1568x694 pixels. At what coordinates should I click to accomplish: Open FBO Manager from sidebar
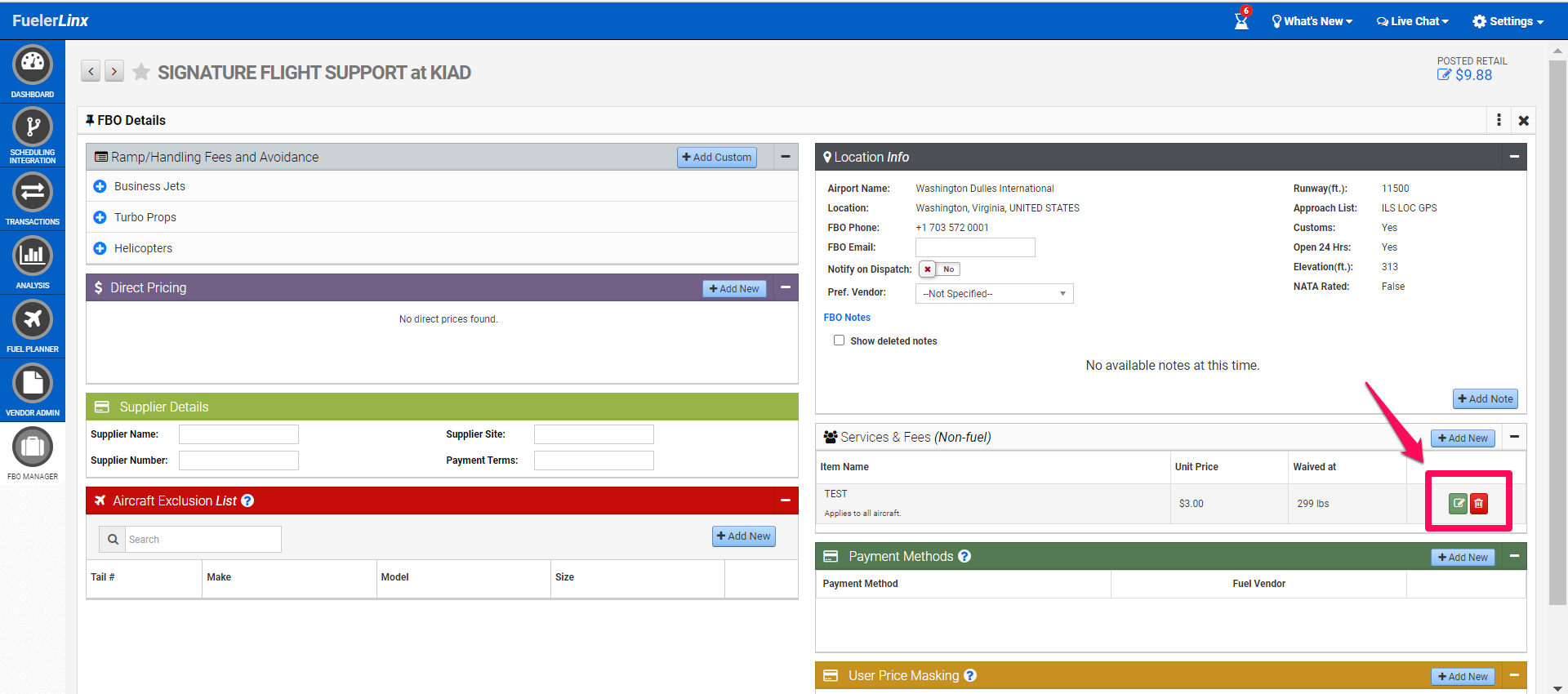click(33, 454)
